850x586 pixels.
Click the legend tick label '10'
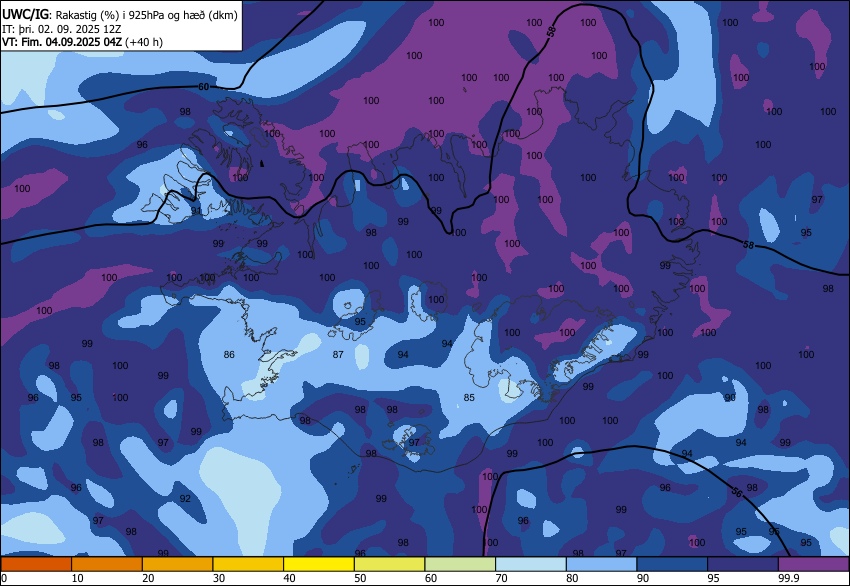point(78,578)
